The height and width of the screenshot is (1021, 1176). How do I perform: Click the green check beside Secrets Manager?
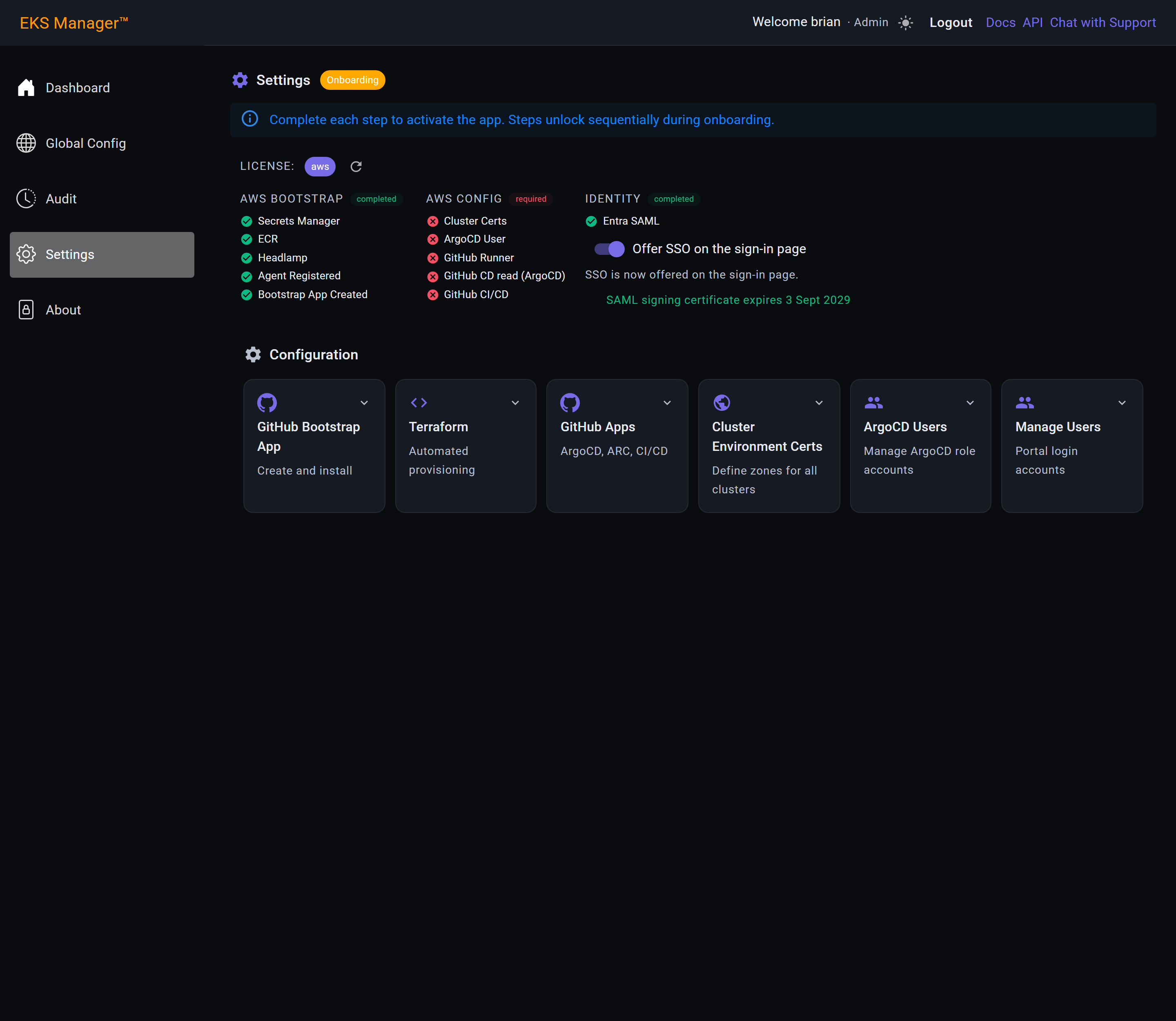tap(247, 221)
